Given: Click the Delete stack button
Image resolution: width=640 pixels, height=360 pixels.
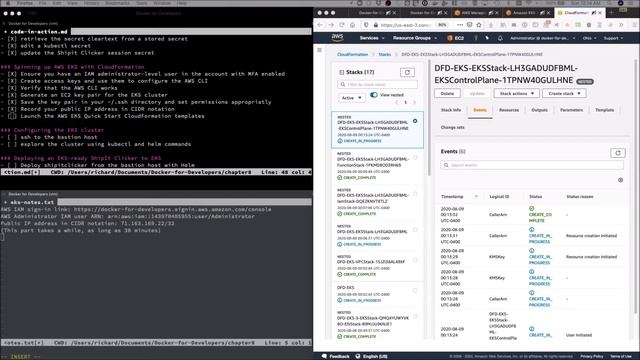Looking at the screenshot, I should coord(447,93).
